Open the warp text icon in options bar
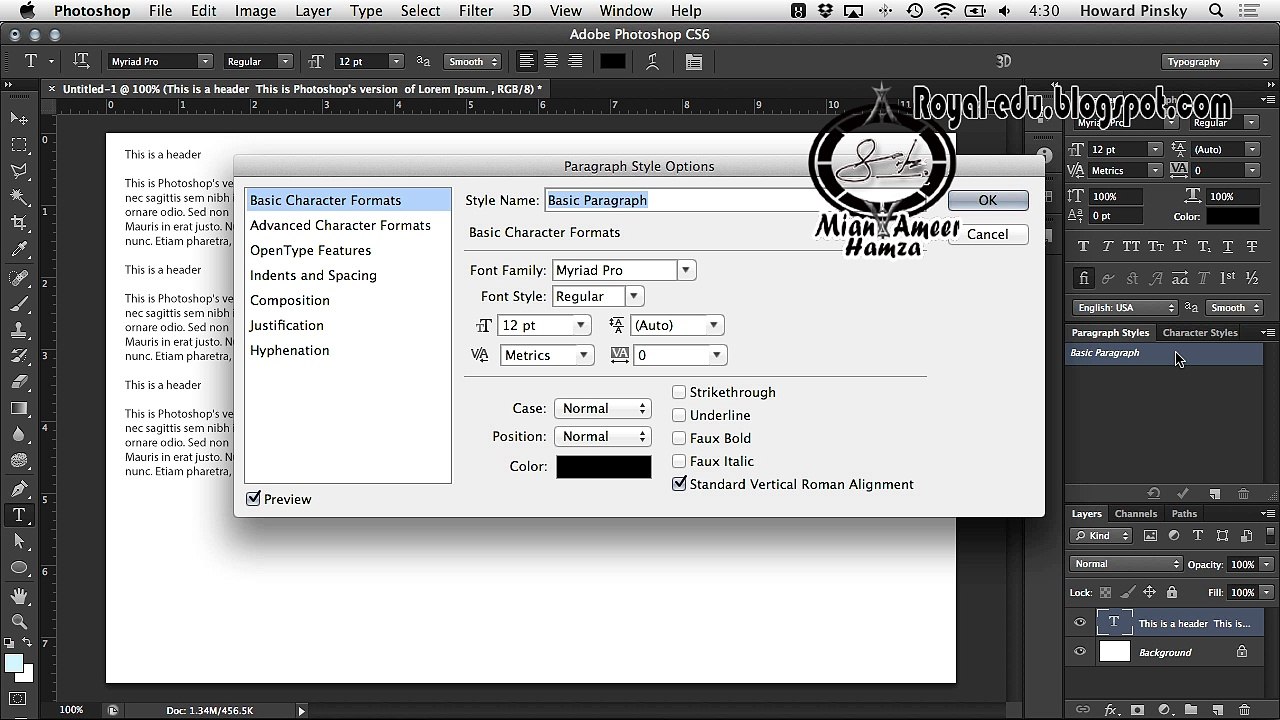This screenshot has width=1280, height=720. pos(653,62)
